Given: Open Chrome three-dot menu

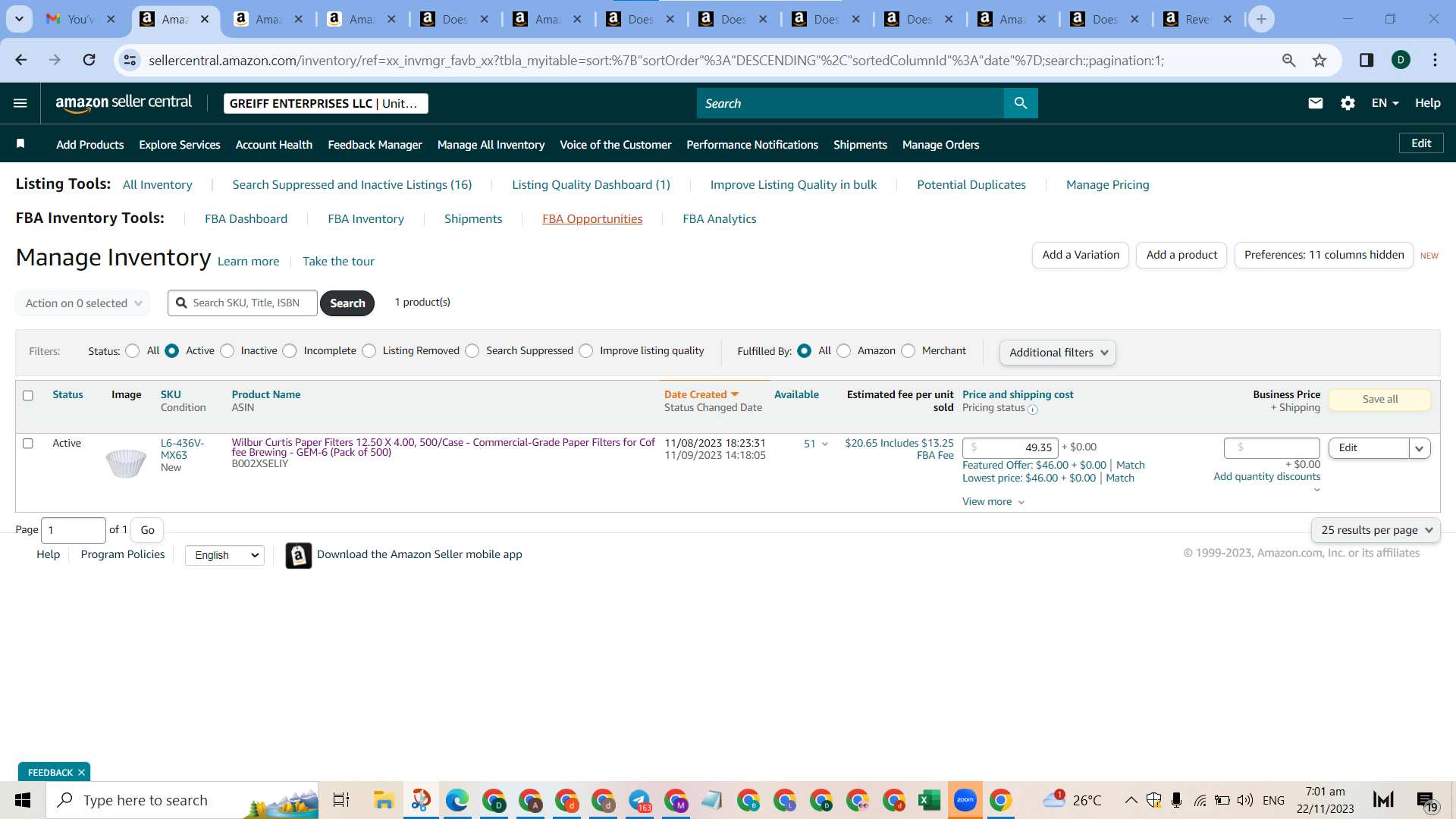Looking at the screenshot, I should [1435, 60].
